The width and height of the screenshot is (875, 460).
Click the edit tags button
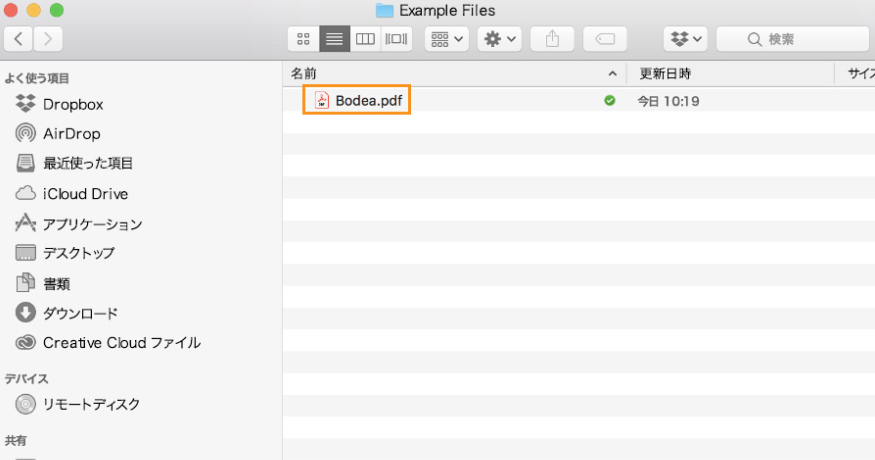click(x=604, y=39)
